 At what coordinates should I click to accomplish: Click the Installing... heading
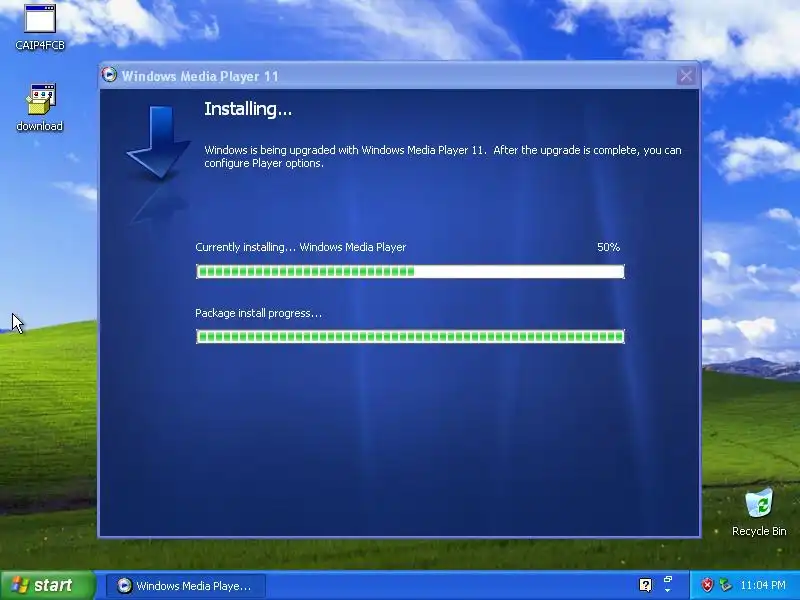(248, 109)
